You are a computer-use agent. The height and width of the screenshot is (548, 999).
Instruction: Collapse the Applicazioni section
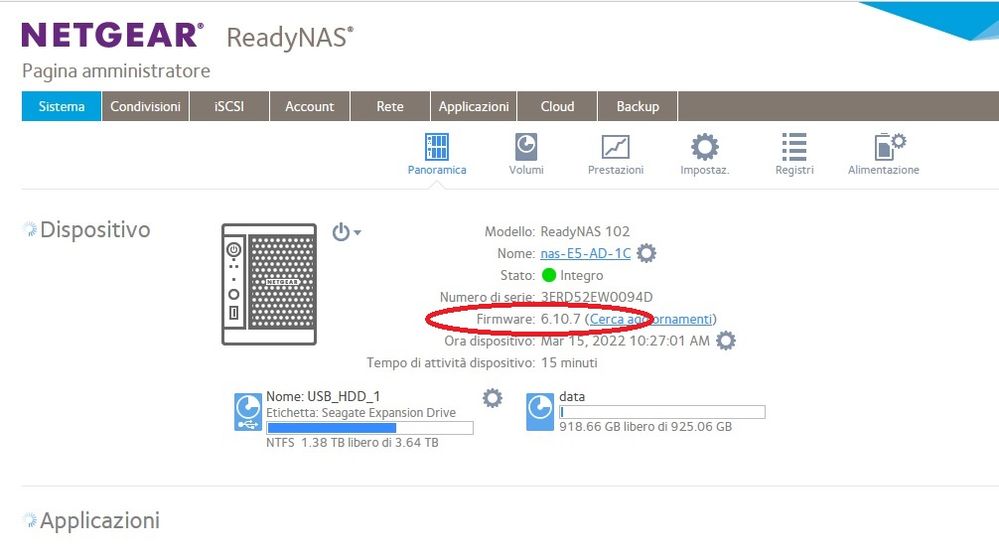pos(30,520)
